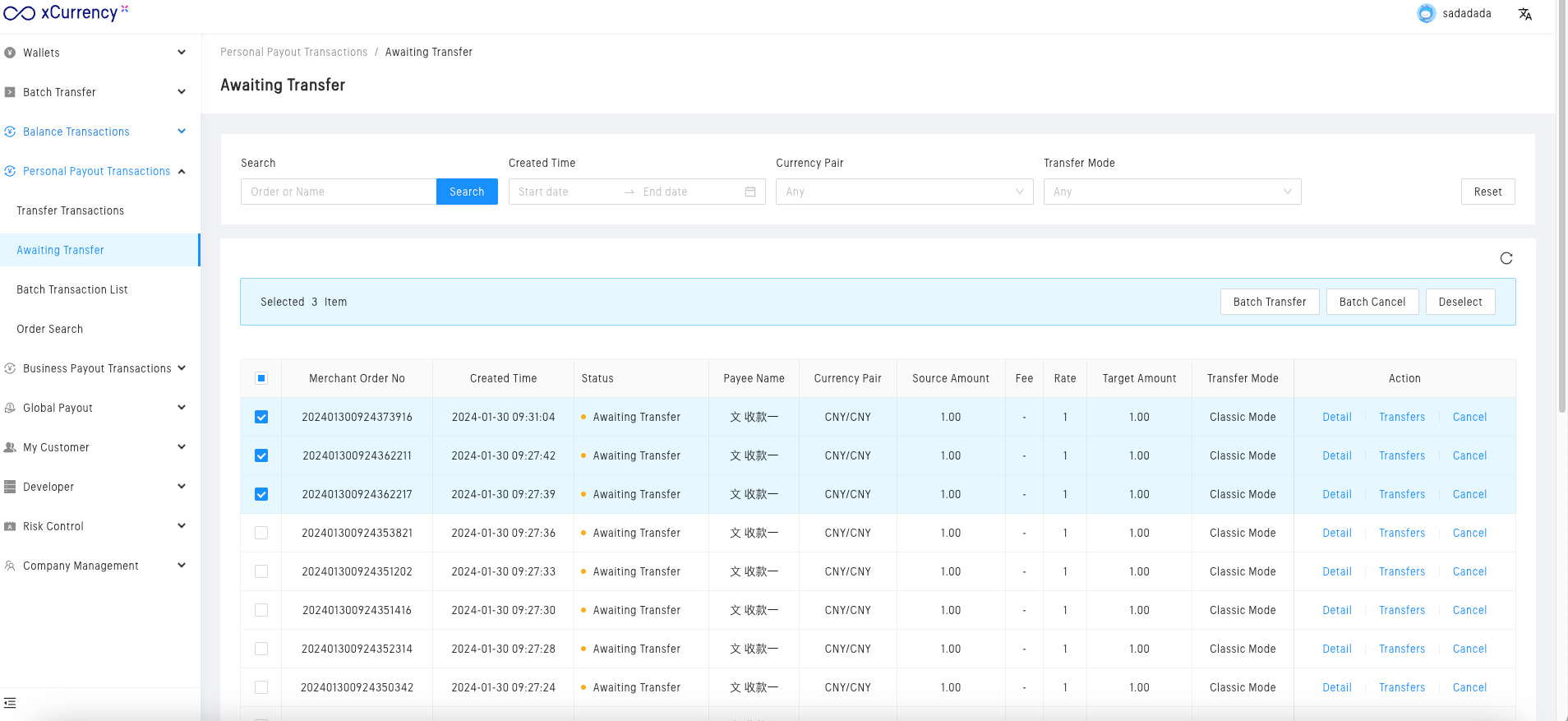Click Cancel link for order 202401300924351202

click(1469, 571)
